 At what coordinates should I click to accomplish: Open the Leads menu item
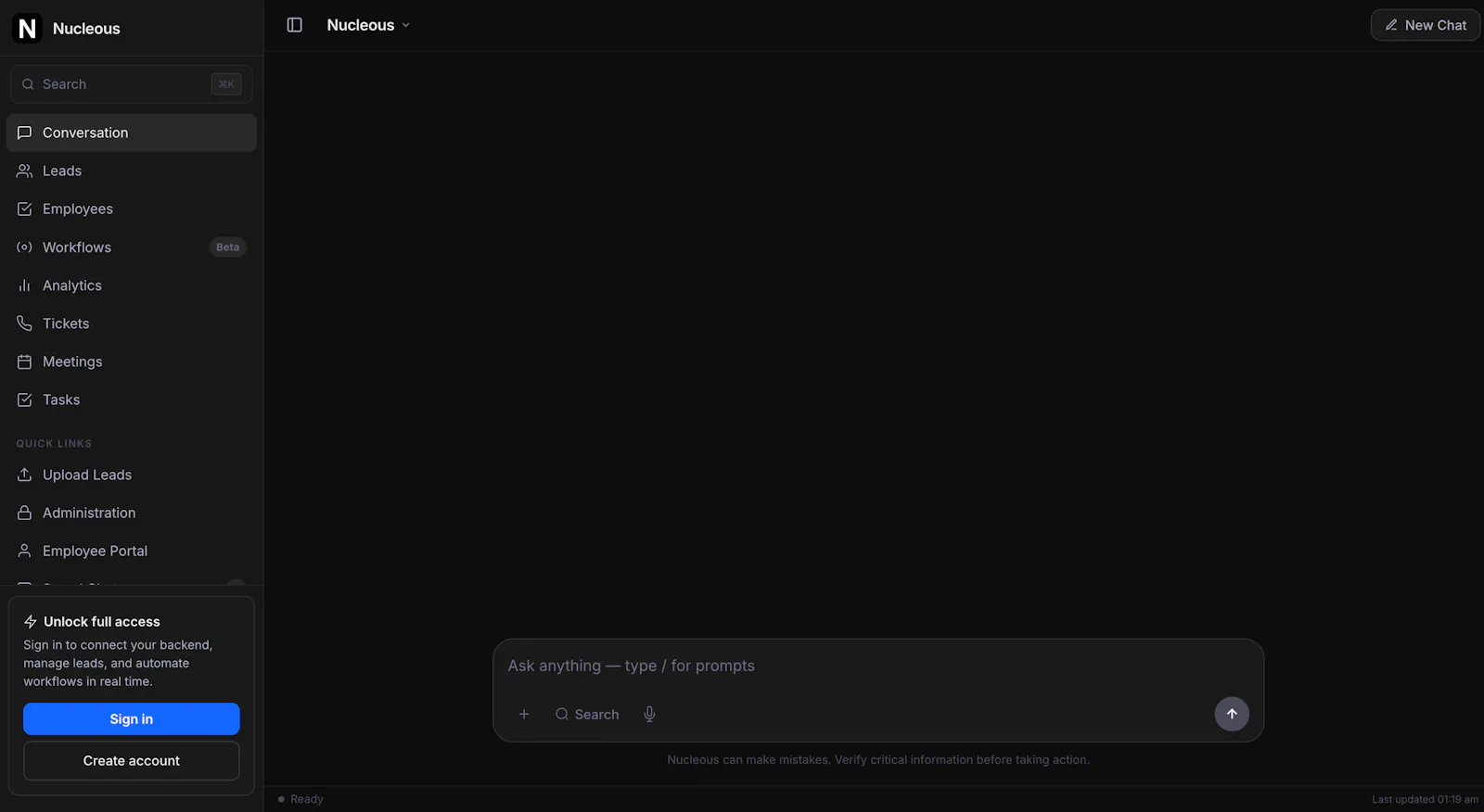(132, 171)
